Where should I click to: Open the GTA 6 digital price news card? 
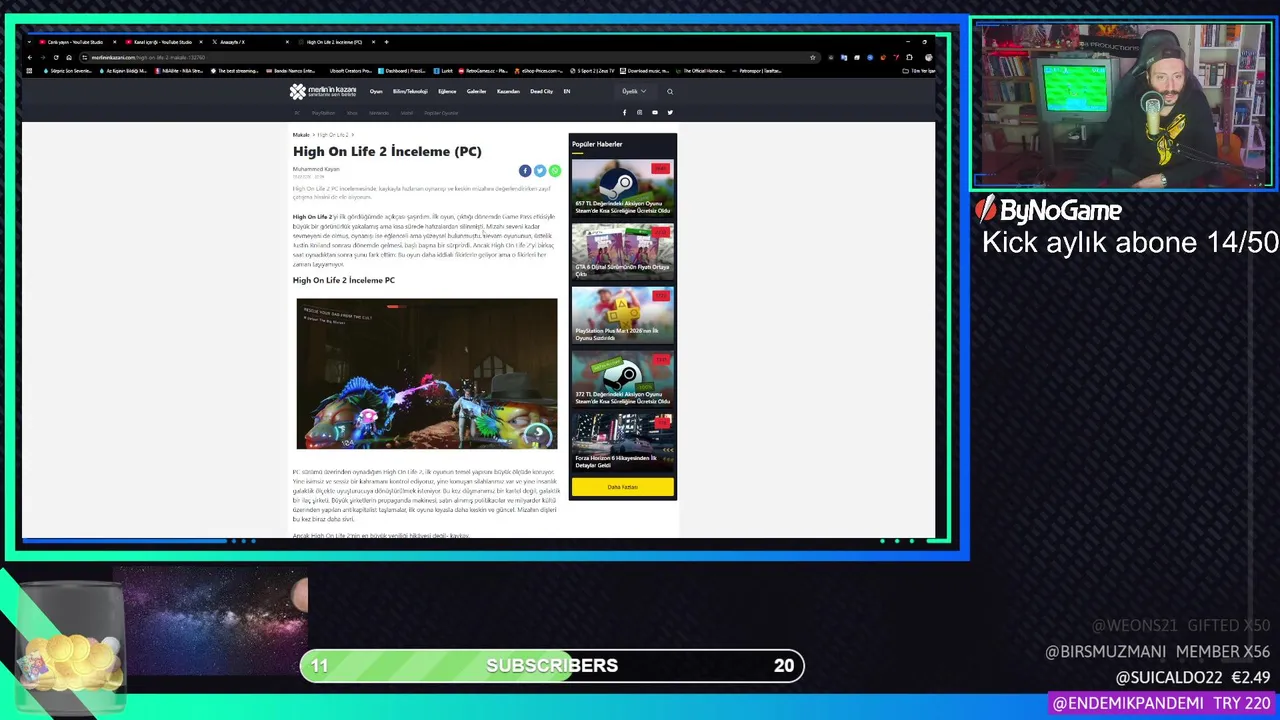pos(622,252)
